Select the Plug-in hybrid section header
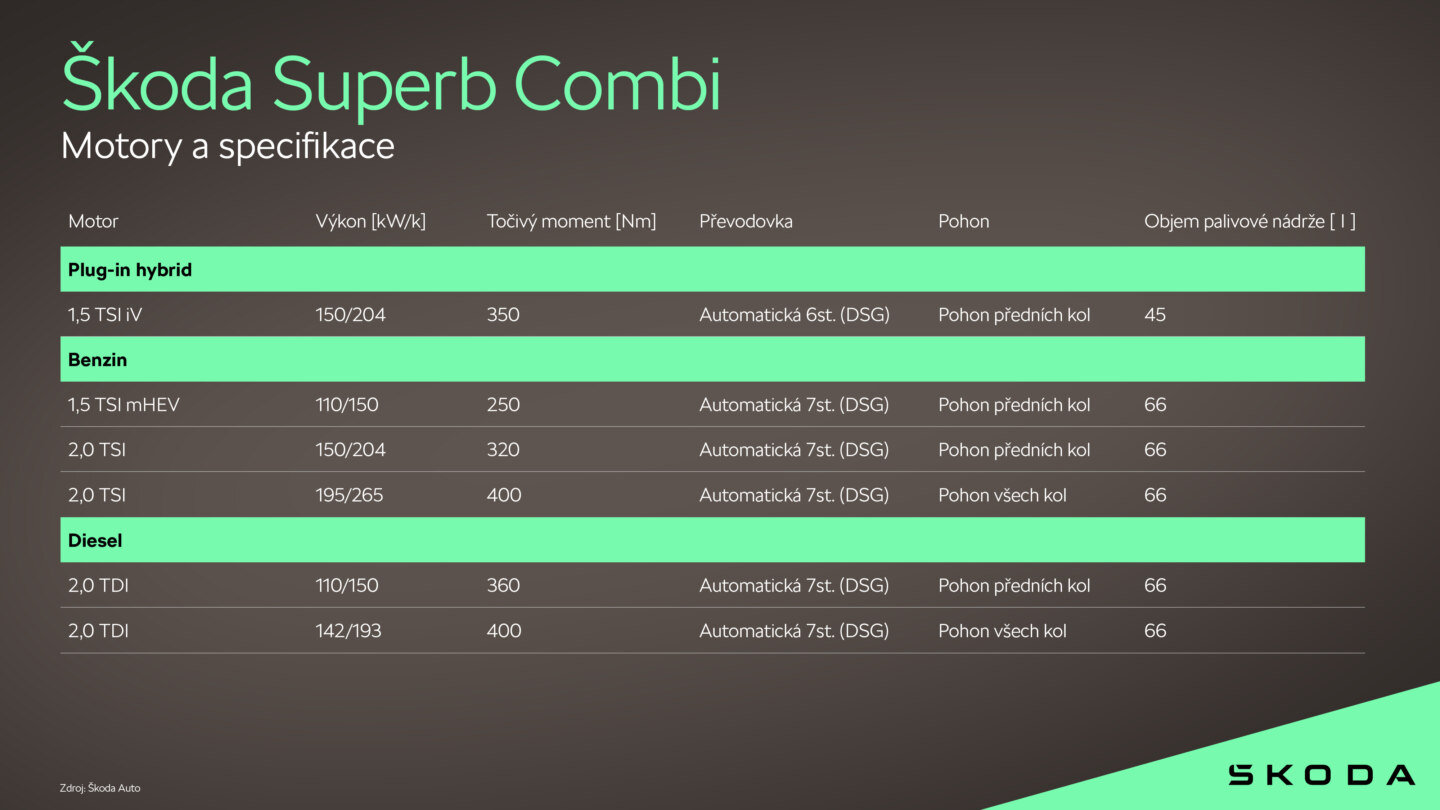Viewport: 1440px width, 810px height. point(712,270)
